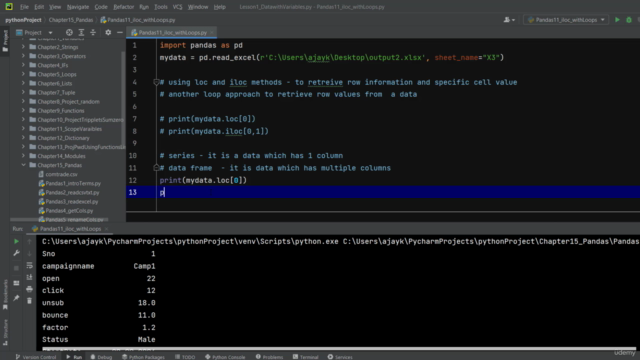Open Chapter10_ProjectTrippletsSumzero folder
Viewport: 640px width, 360px height.
pos(76,120)
